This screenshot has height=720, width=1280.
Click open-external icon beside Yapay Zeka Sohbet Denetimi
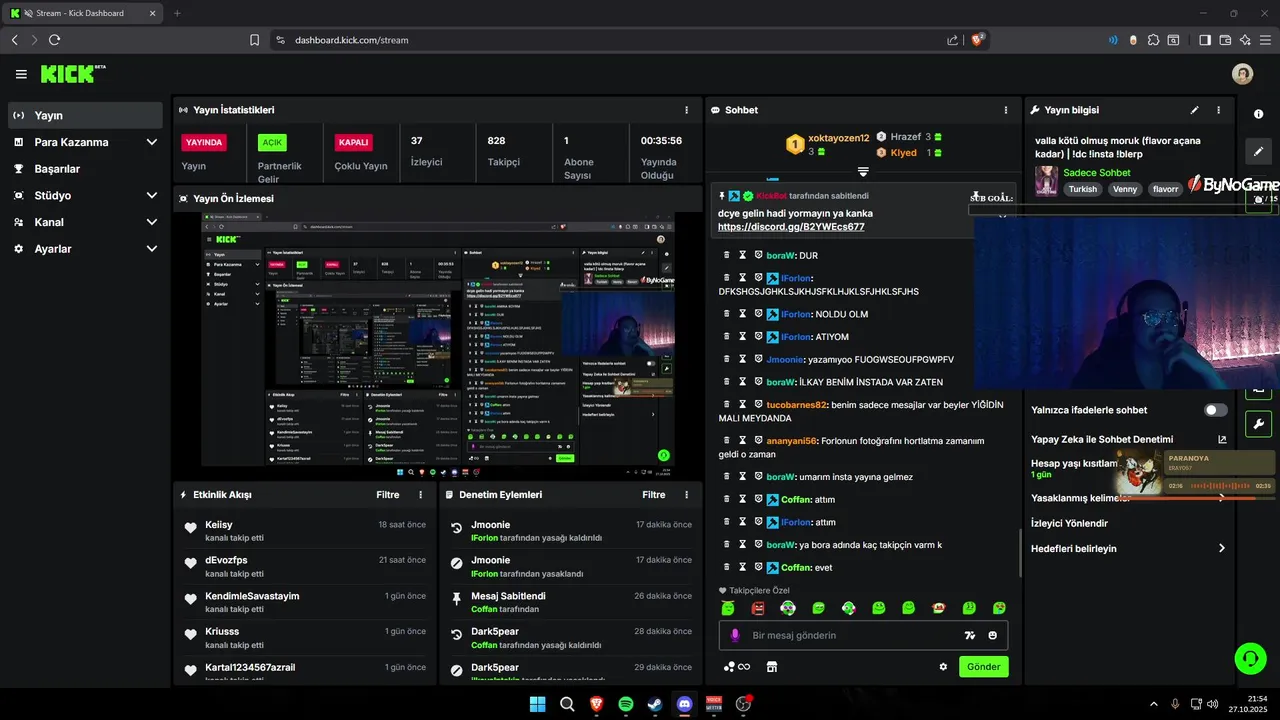(1222, 439)
